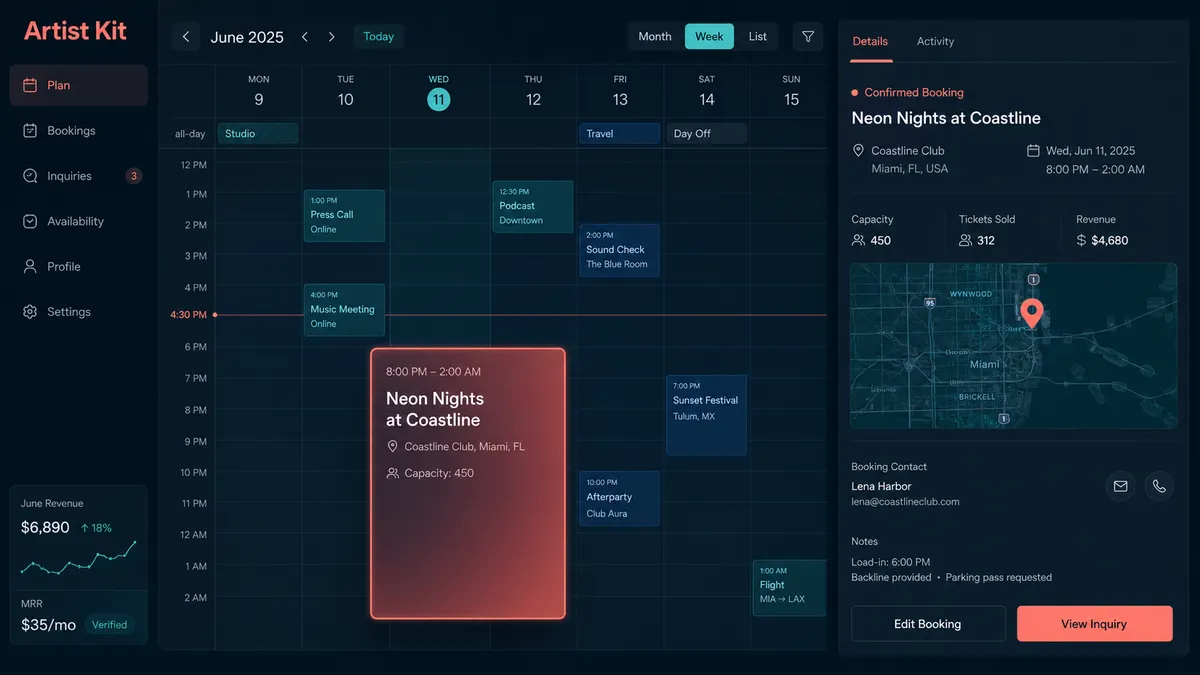Screen dimensions: 1200x675
Task: Click the $35/mo MRR value
Action: point(48,625)
